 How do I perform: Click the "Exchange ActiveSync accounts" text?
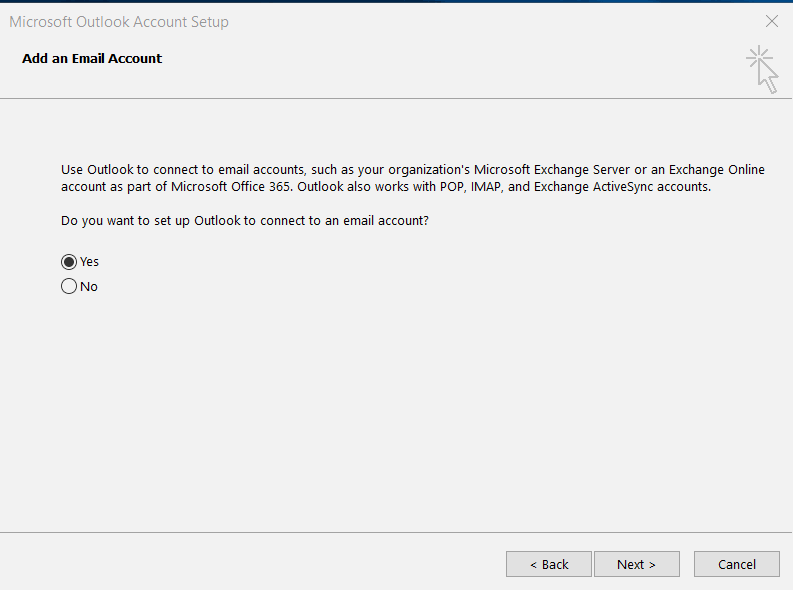coord(622,187)
